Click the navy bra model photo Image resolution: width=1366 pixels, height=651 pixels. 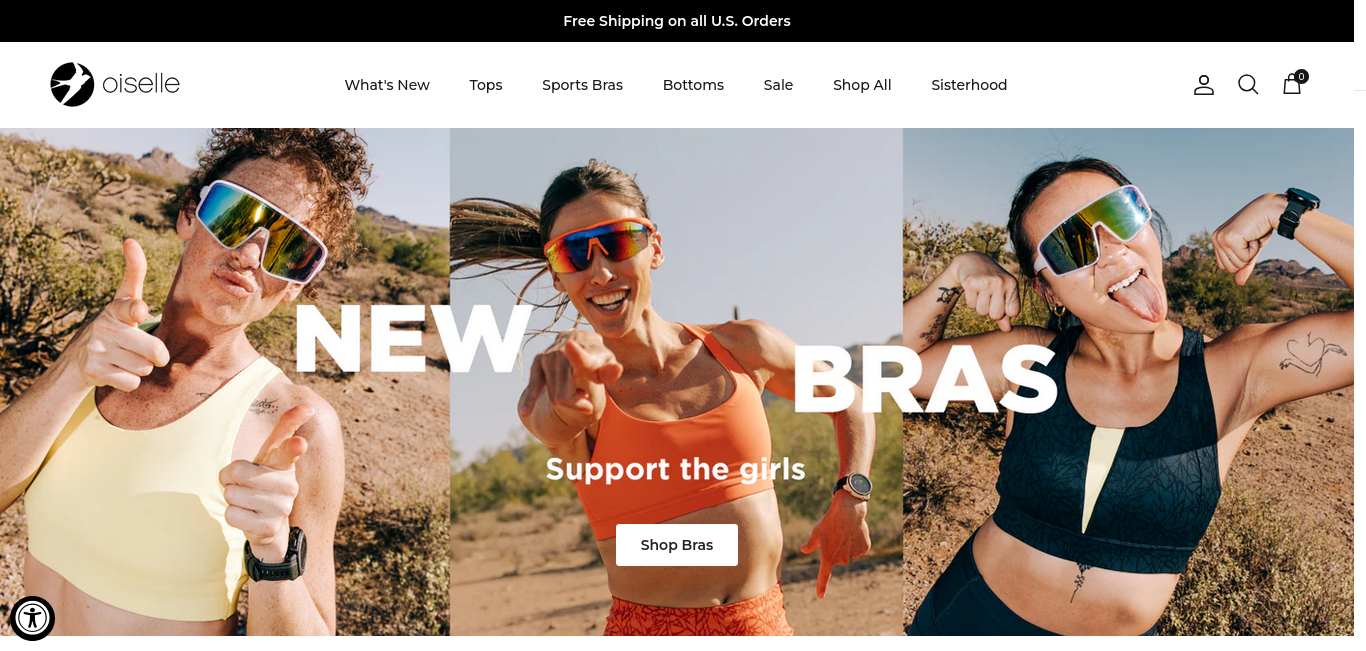tap(1128, 382)
